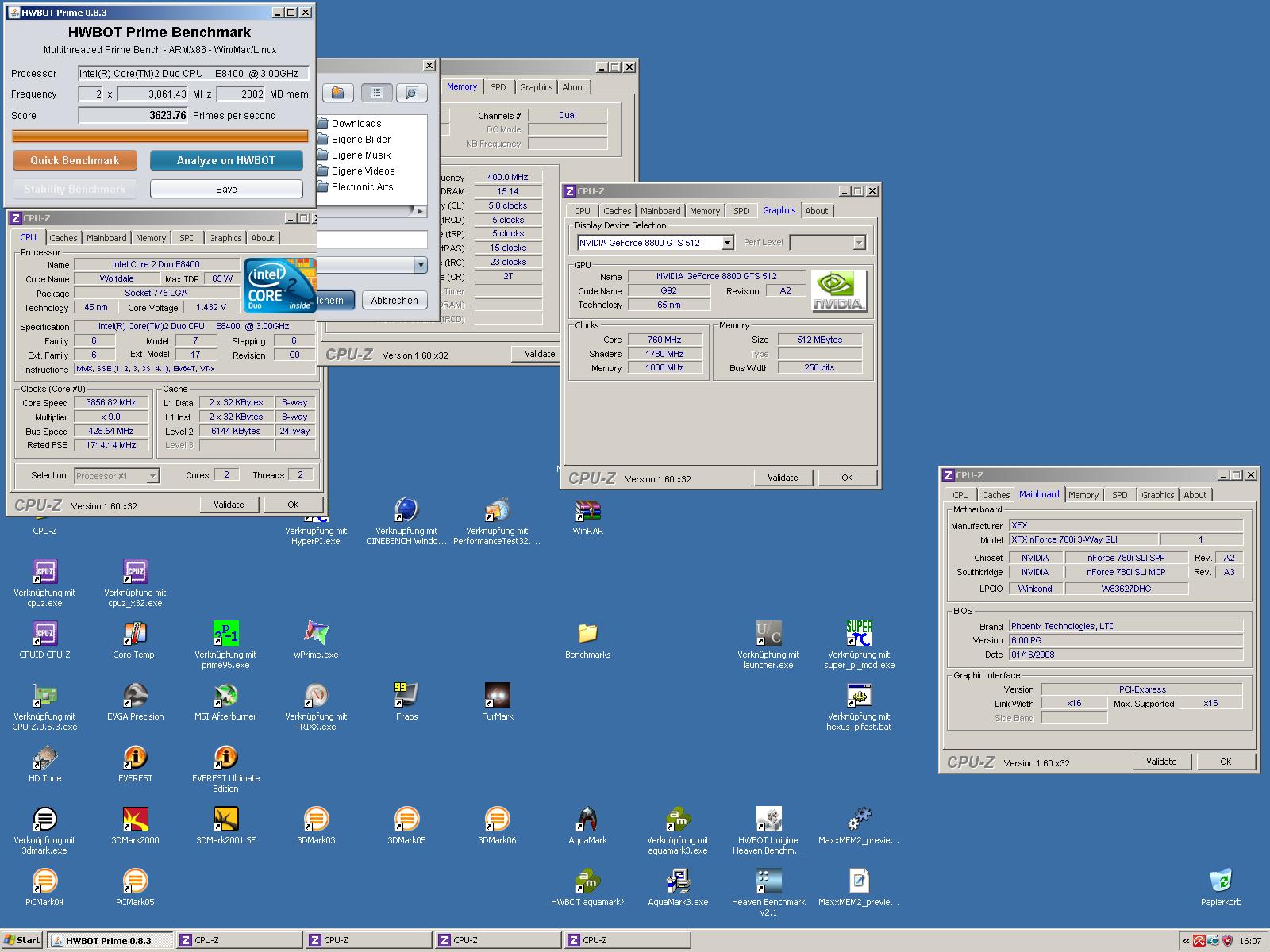Click Abbrechen in the save dialog
The image size is (1270, 952).
click(394, 301)
